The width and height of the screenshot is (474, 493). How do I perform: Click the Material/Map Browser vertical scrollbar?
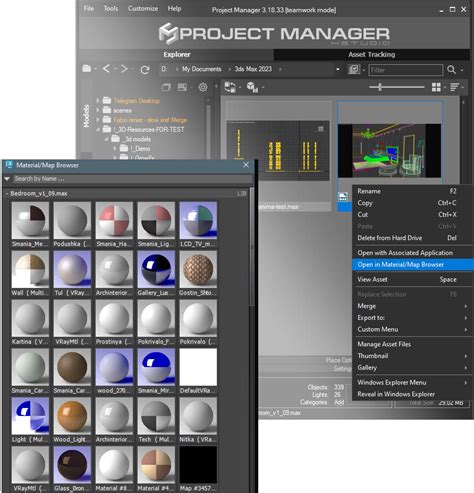coord(252,247)
